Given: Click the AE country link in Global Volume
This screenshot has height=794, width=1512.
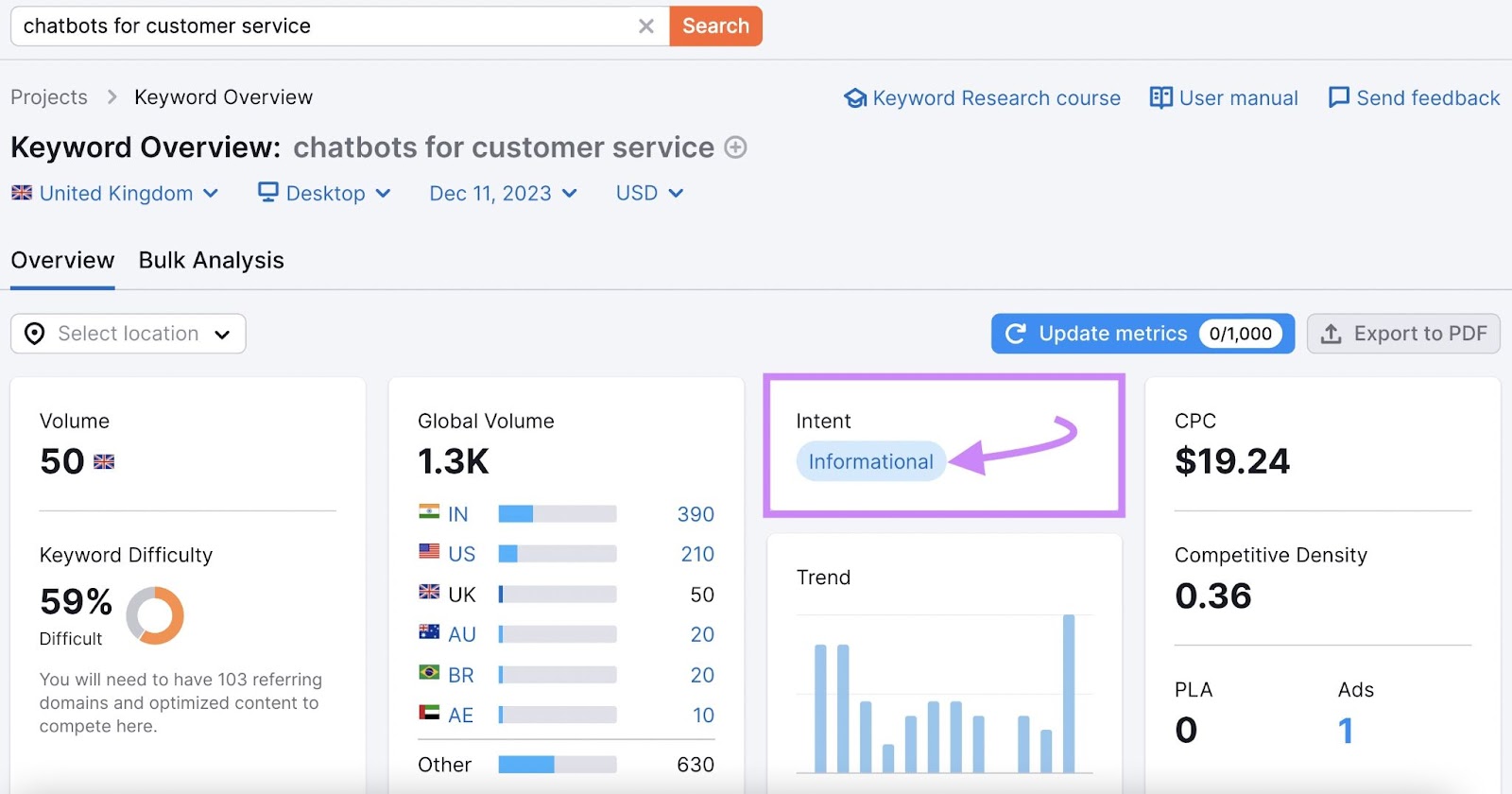Looking at the screenshot, I should (460, 716).
